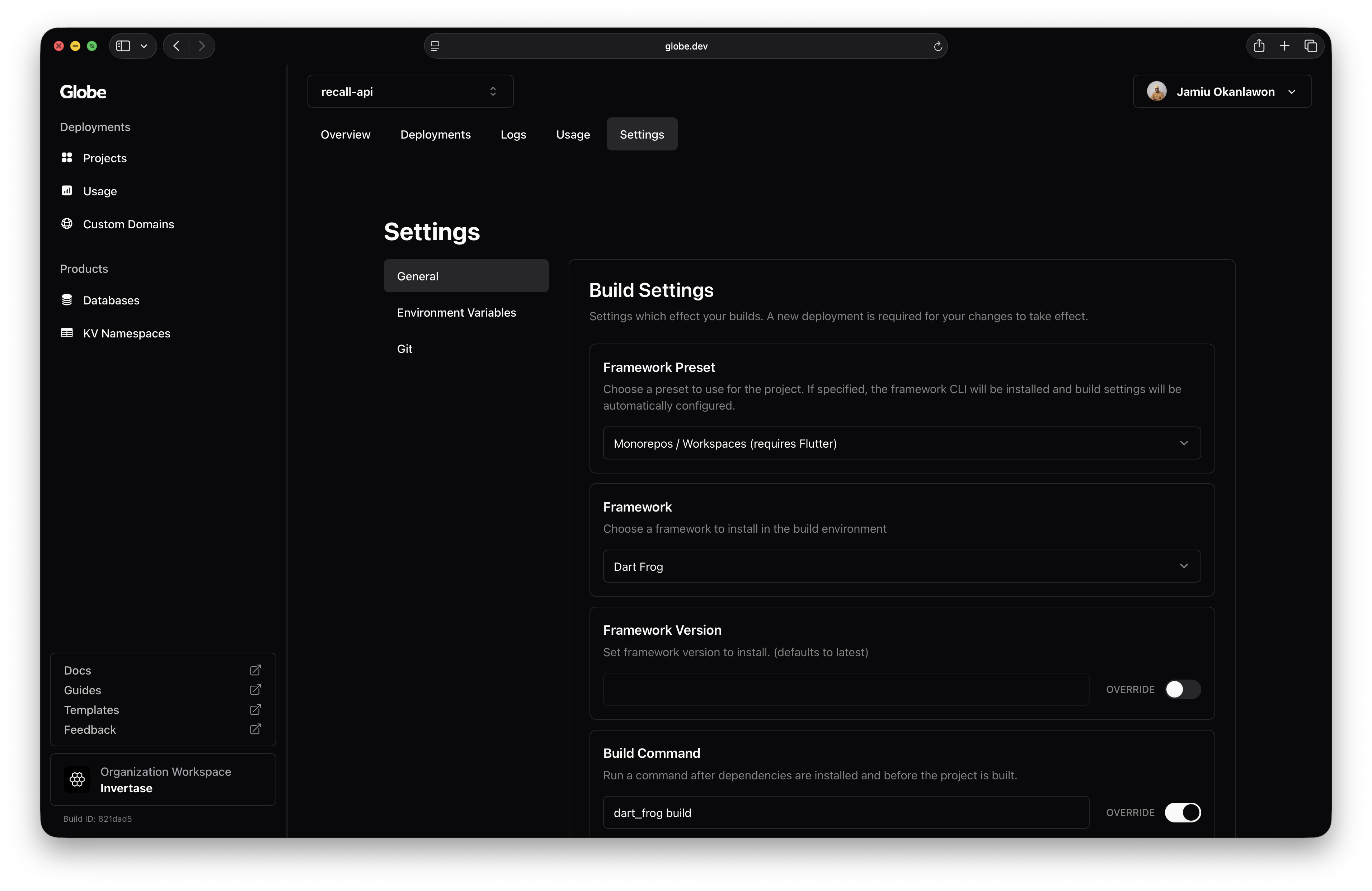
Task: Click the Build Command input field
Action: click(846, 813)
